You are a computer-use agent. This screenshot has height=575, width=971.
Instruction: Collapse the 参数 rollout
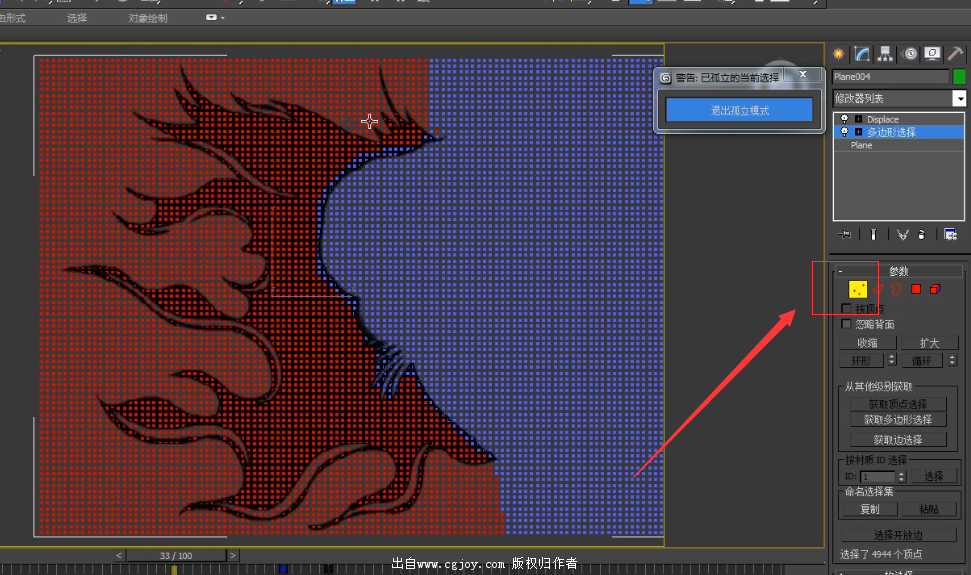tap(841, 271)
